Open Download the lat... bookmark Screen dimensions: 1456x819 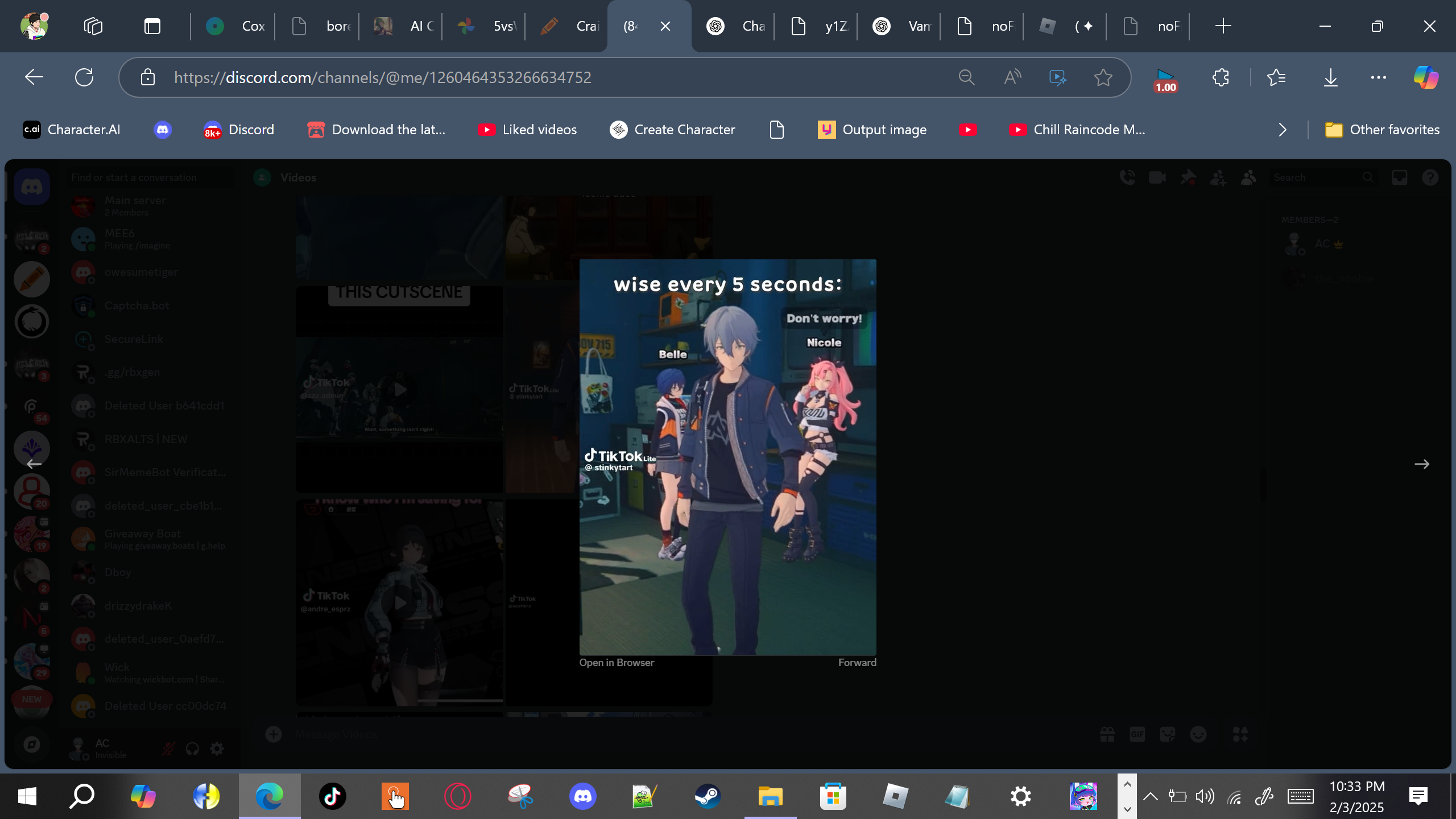[x=377, y=130]
